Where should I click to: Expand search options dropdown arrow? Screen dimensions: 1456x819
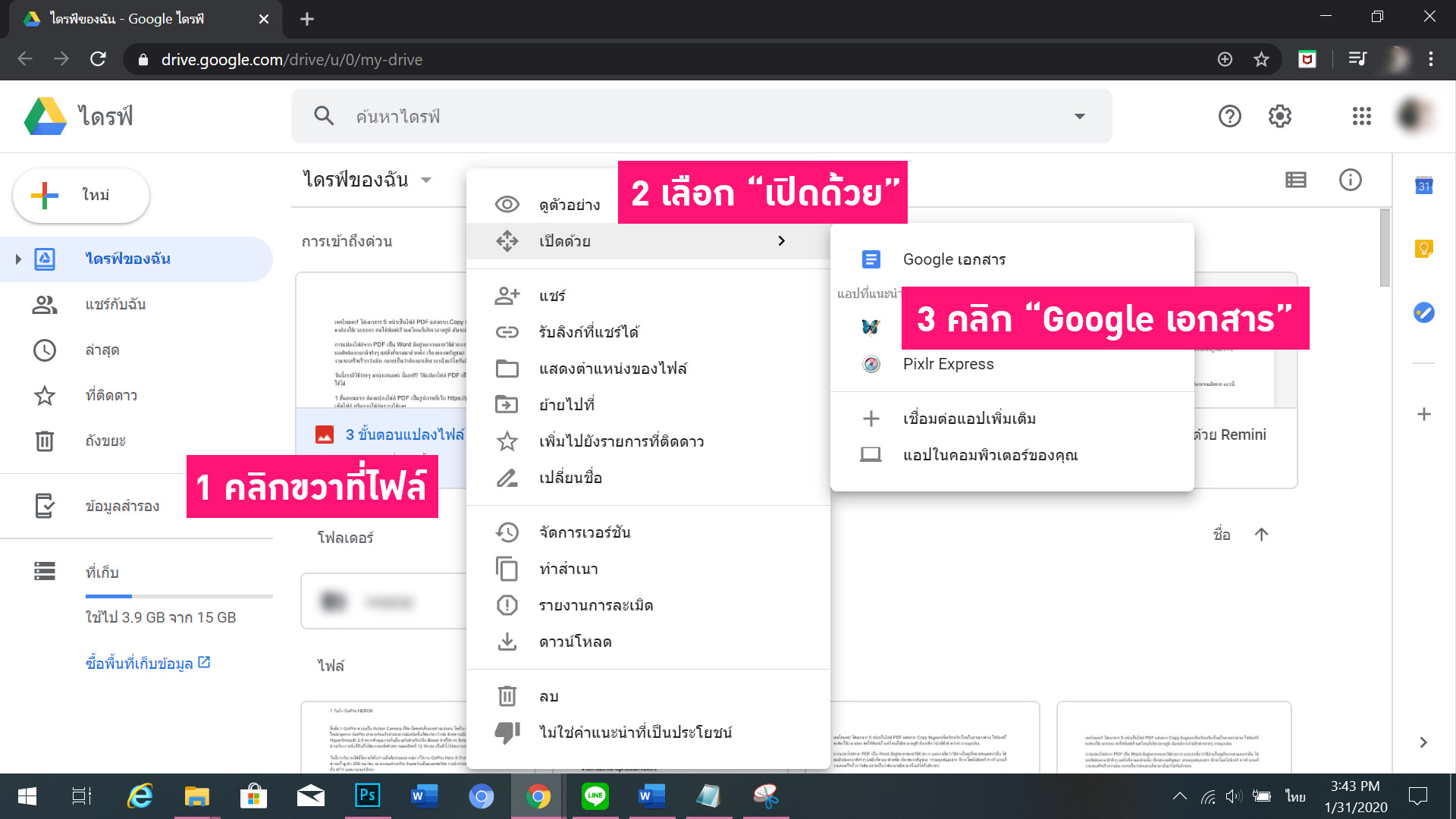click(1079, 116)
